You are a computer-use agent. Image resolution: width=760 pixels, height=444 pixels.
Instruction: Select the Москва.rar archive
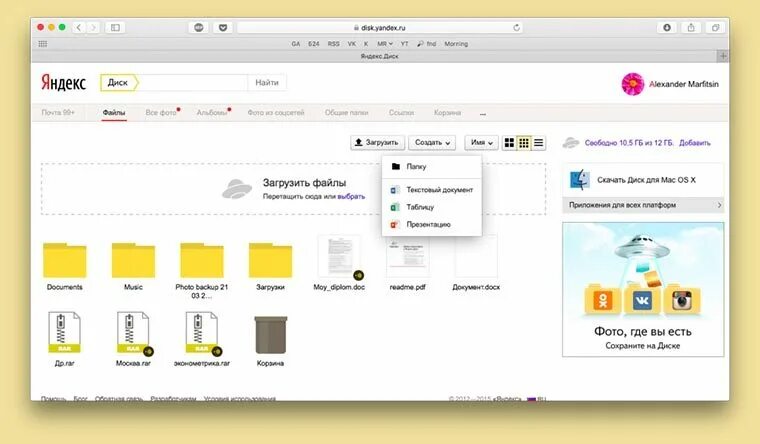[133, 339]
